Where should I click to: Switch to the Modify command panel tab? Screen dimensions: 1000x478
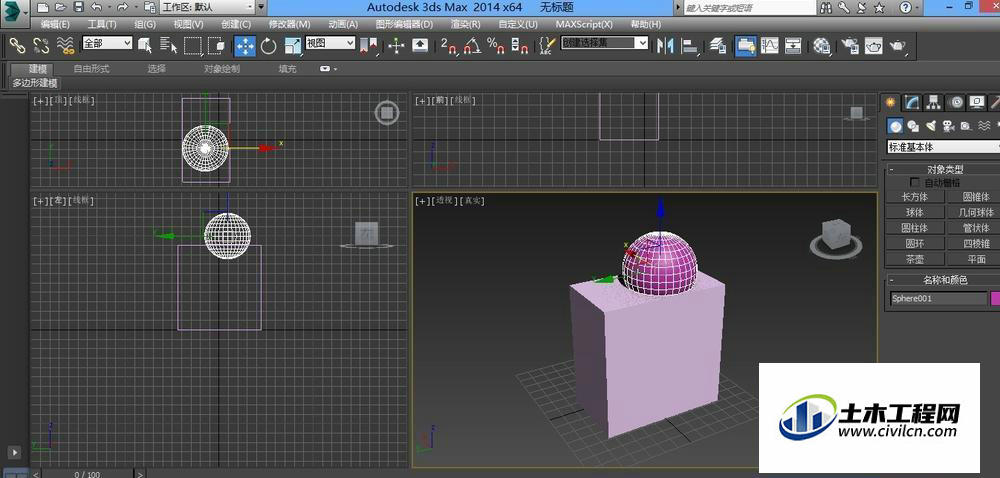point(912,102)
